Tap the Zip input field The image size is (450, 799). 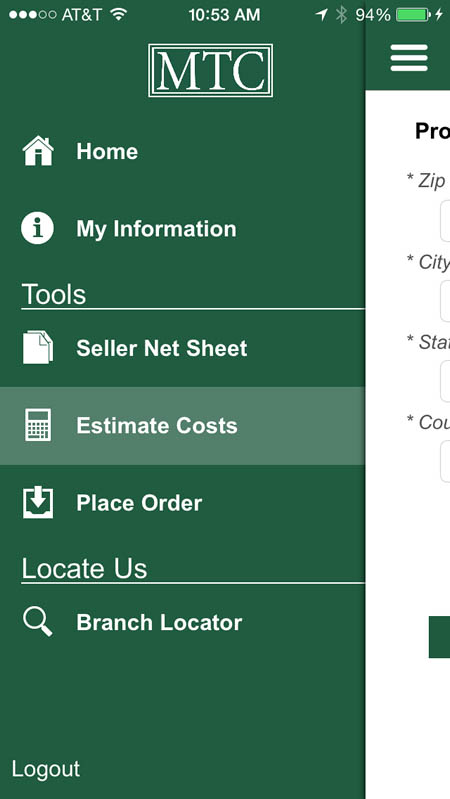[x=445, y=221]
